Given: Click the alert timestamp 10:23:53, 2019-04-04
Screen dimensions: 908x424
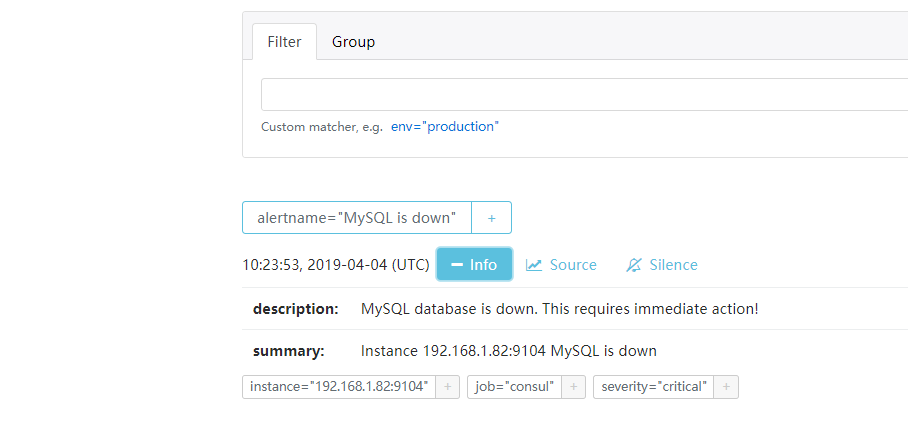Looking at the screenshot, I should [x=336, y=265].
